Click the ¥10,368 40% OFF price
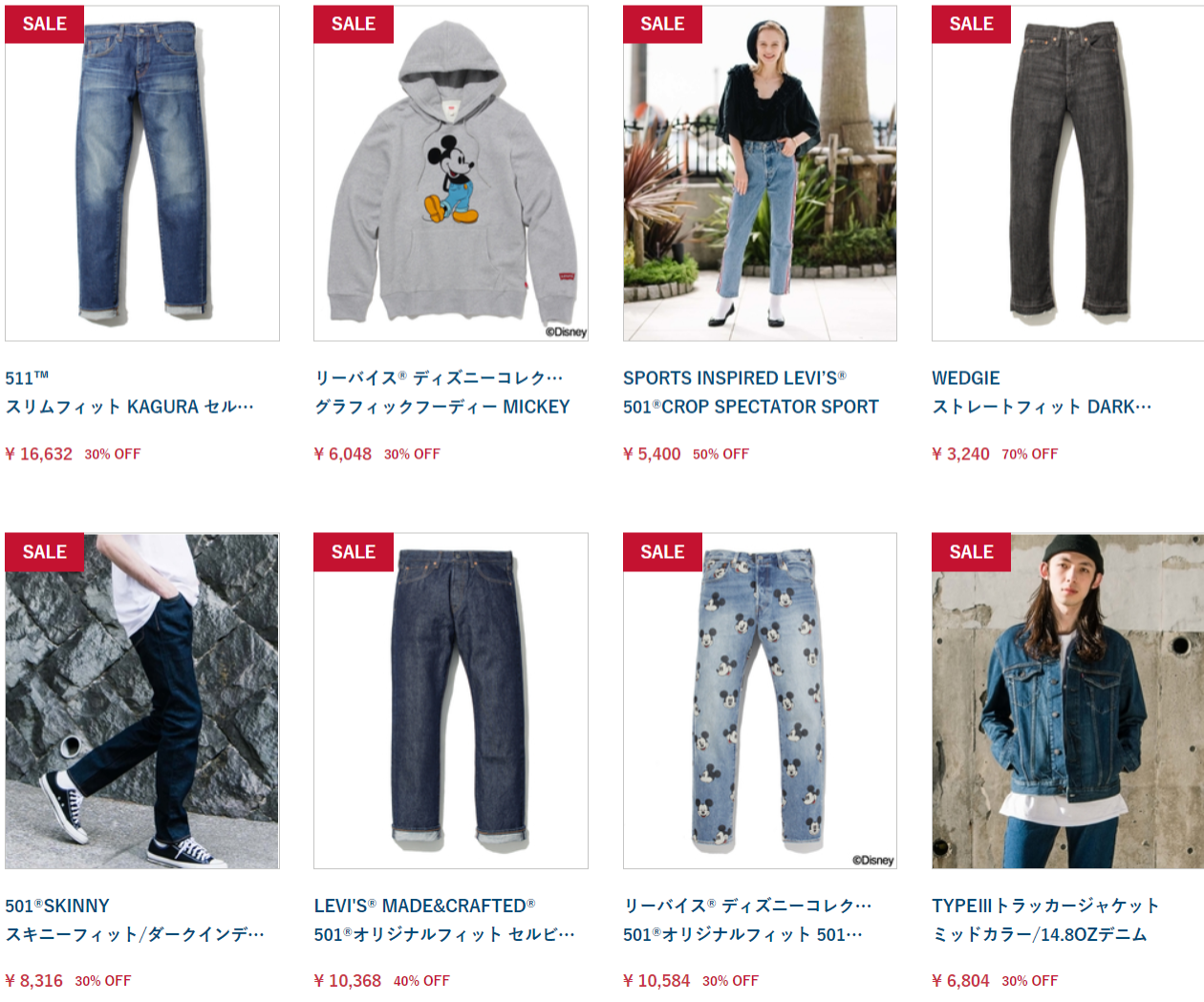Viewport: 1204px width, 1002px height. [382, 981]
